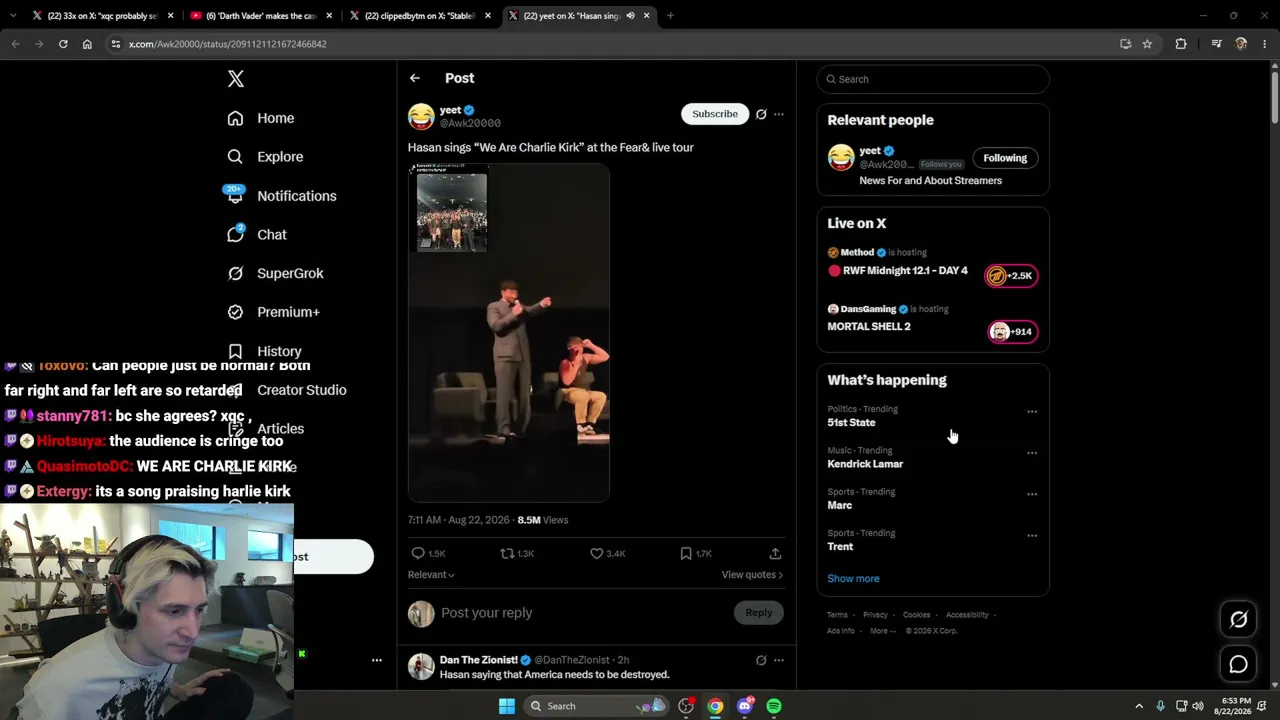The image size is (1280, 720).
Task: Open the View quotes link
Action: click(752, 575)
